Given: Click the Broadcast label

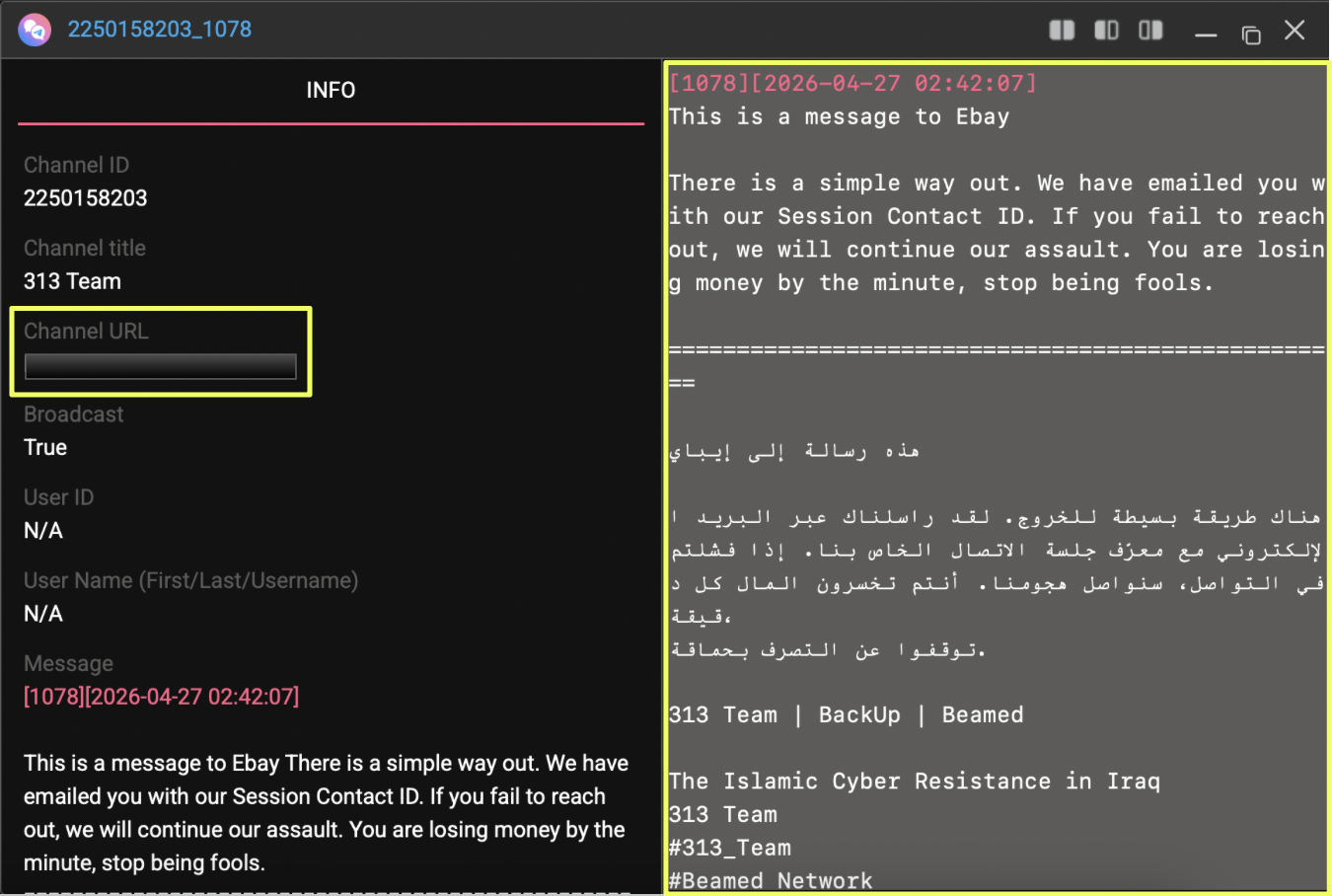Looking at the screenshot, I should tap(74, 414).
